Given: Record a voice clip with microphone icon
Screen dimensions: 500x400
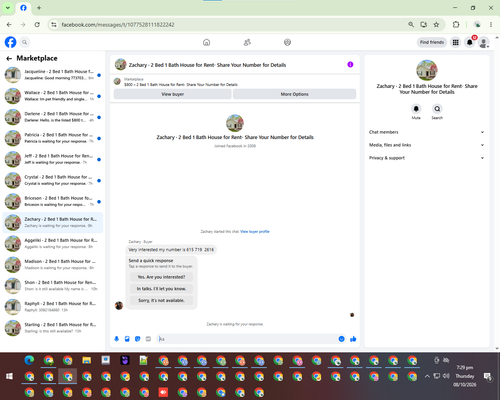Looking at the screenshot, I should [117, 339].
